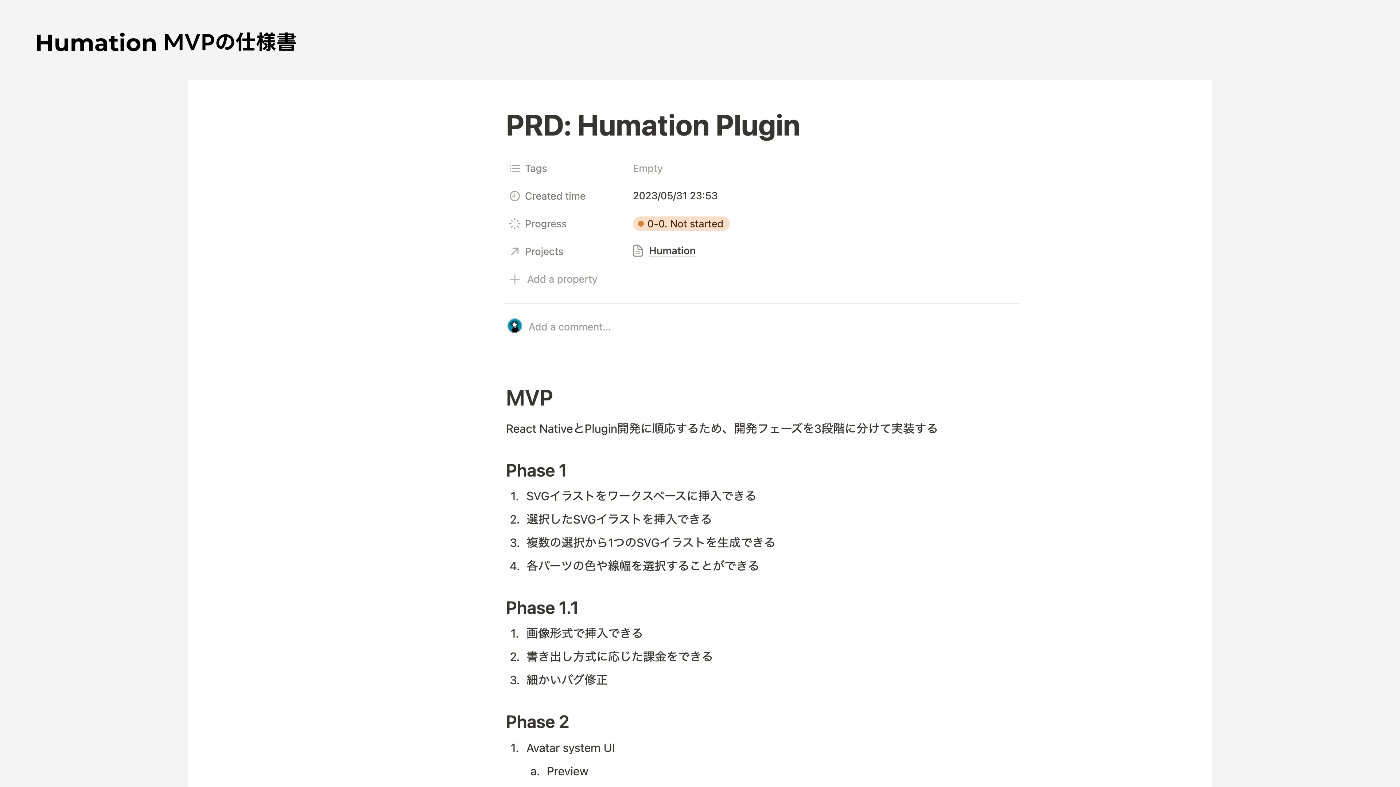Click list item 細かいバグ修正

pos(567,680)
